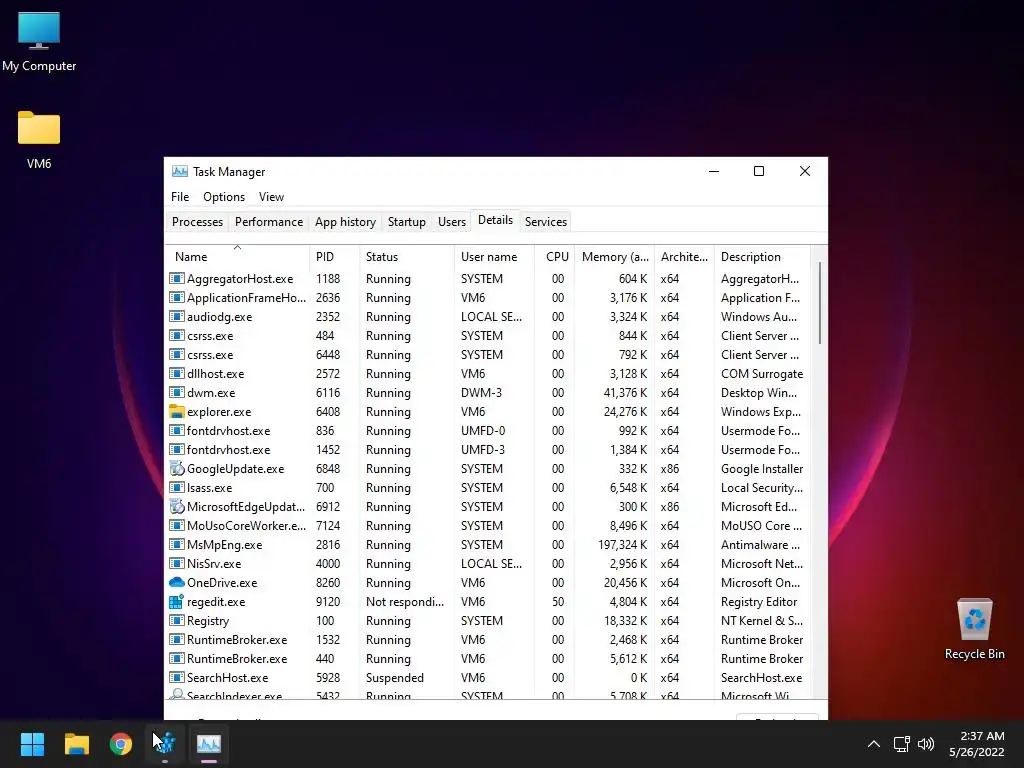Screen dimensions: 1024x768
Task: Click the OneDrive.exe cloud icon
Action: click(x=176, y=582)
